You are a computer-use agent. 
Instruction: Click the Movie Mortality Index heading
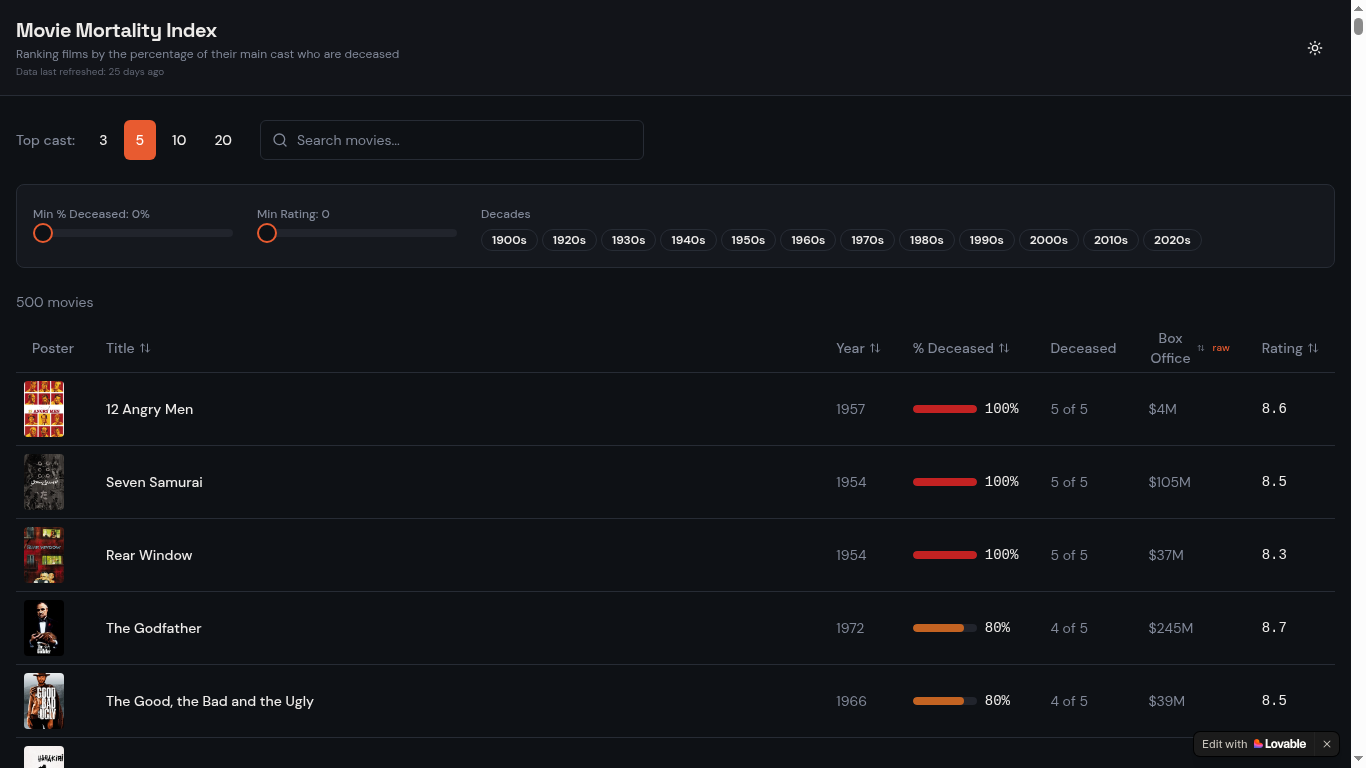pos(116,31)
